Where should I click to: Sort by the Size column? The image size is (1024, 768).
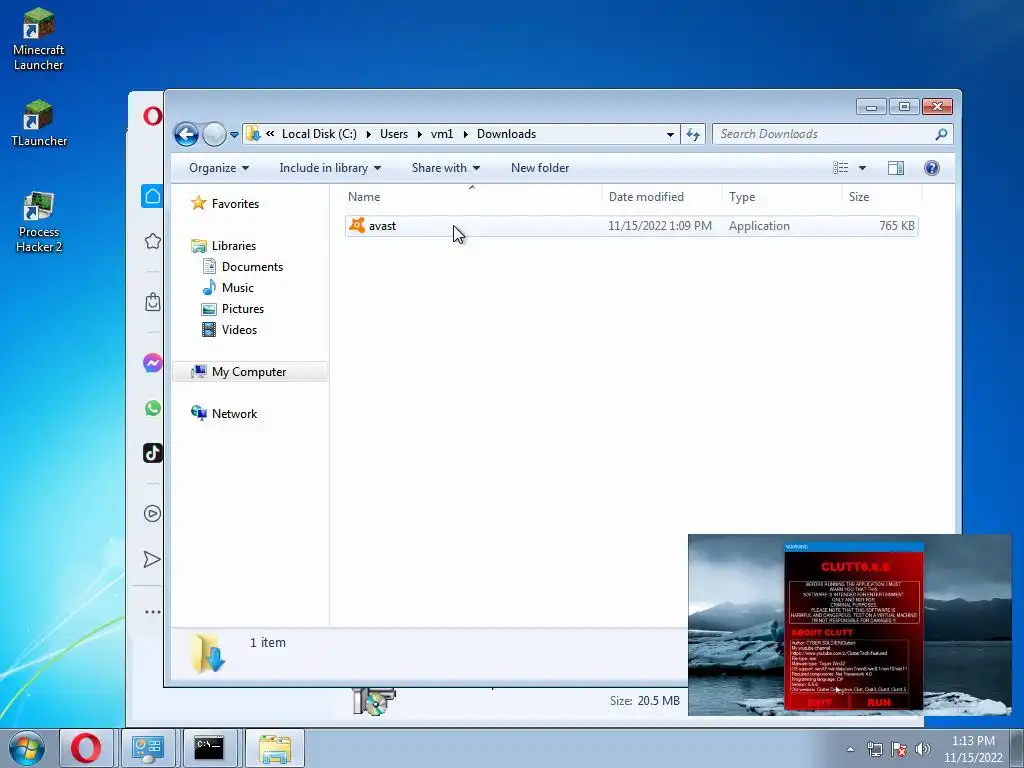point(882,197)
